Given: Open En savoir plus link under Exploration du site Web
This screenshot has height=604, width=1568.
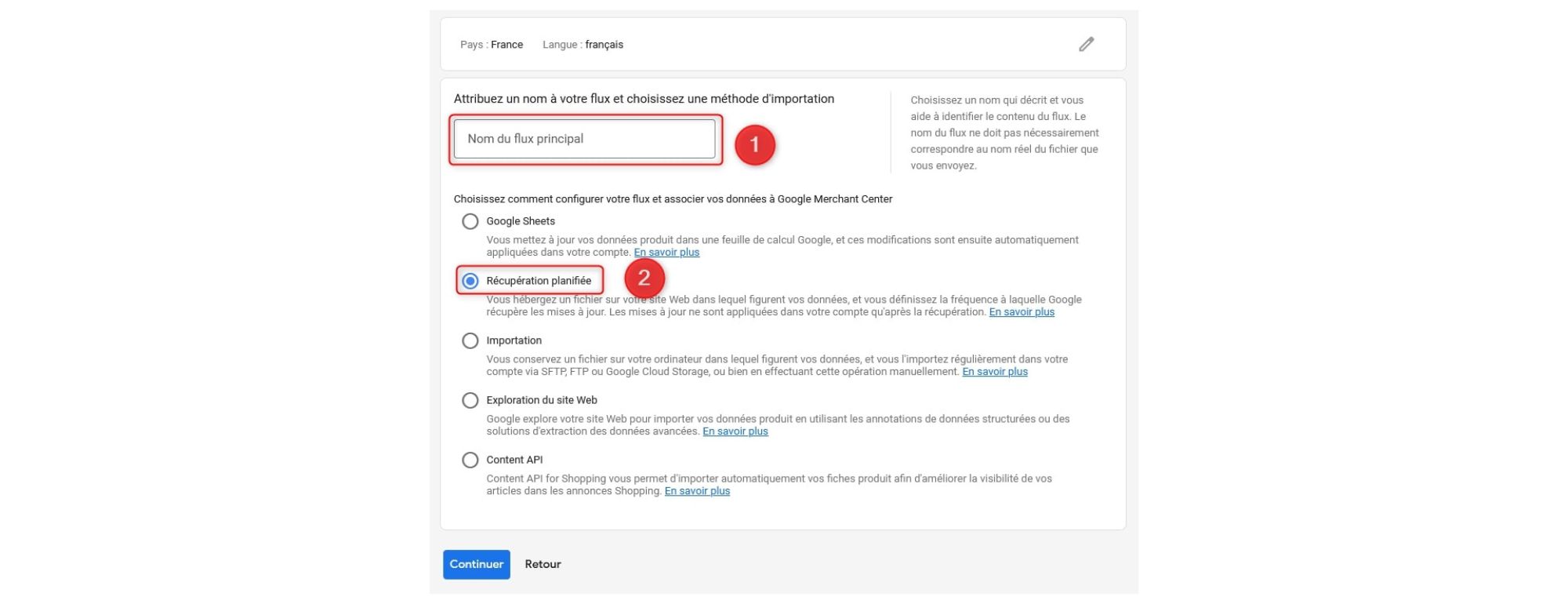Looking at the screenshot, I should point(735,431).
